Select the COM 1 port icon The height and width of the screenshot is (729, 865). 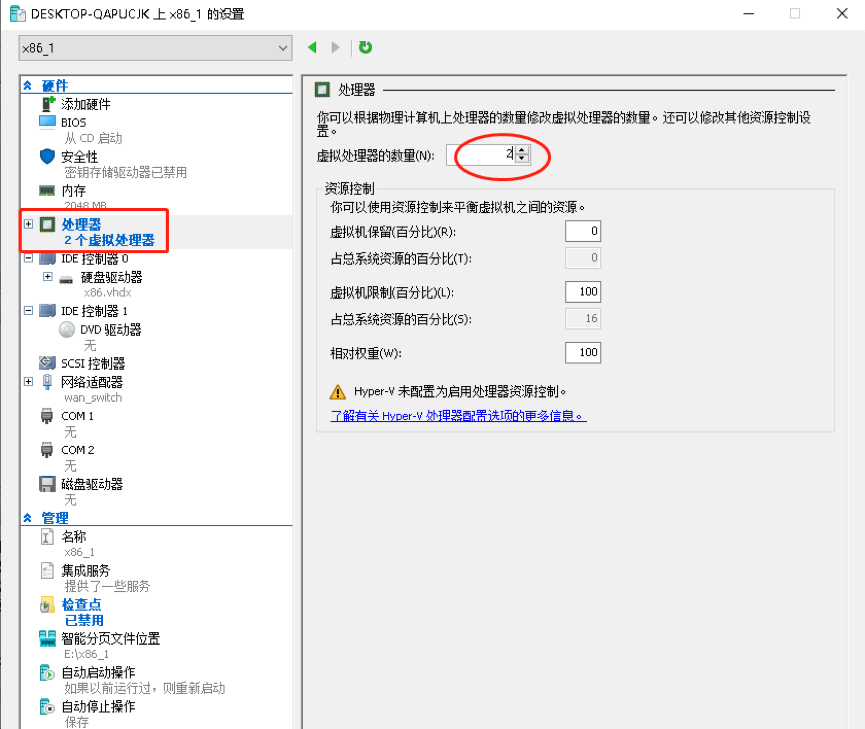click(x=47, y=416)
